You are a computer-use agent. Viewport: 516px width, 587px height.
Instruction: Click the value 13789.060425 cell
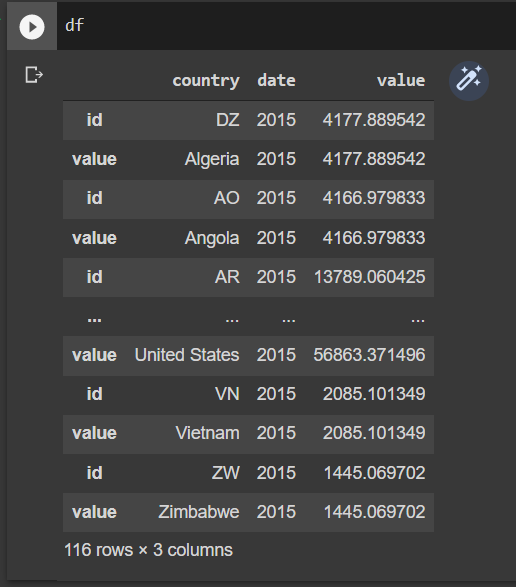coord(369,277)
